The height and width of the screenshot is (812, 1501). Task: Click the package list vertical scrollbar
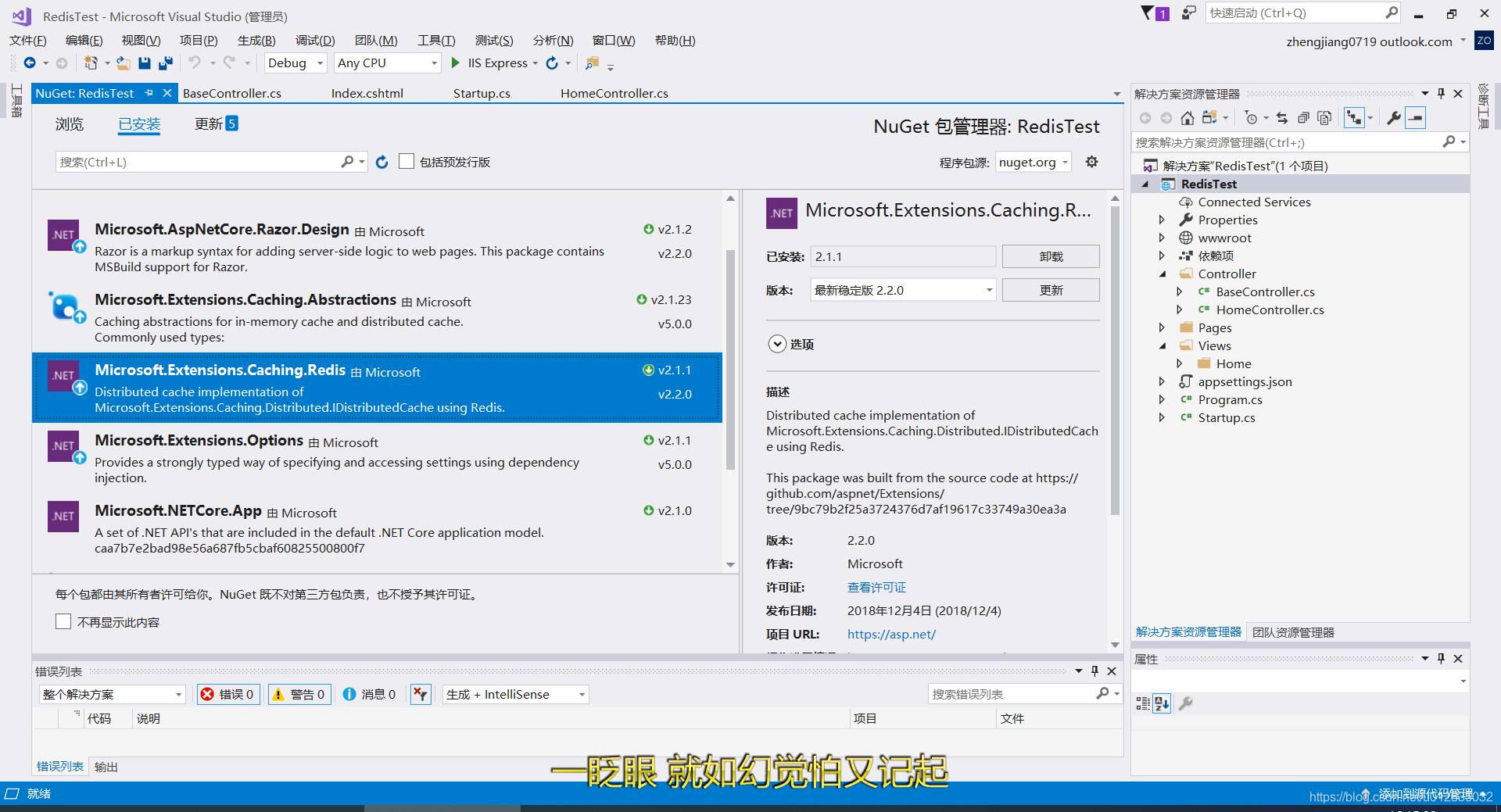[x=730, y=359]
